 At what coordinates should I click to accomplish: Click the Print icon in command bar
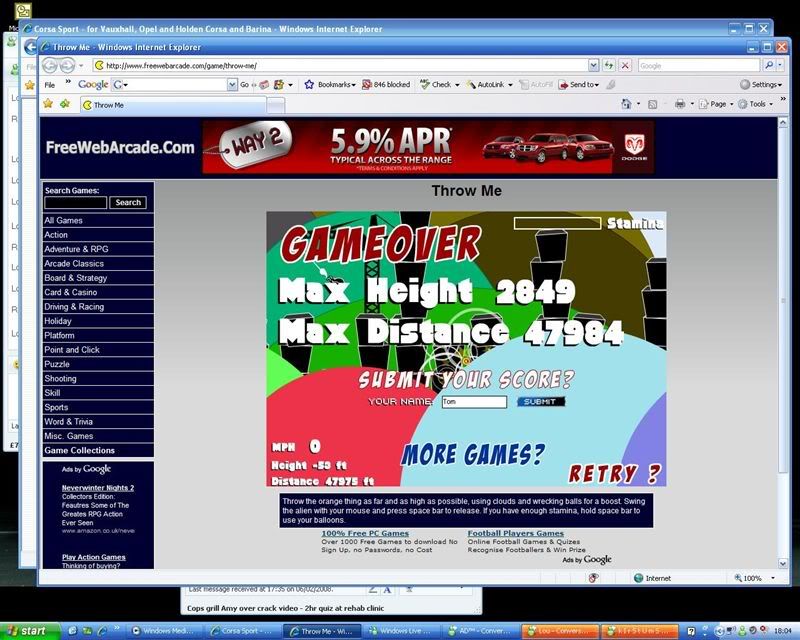(x=680, y=104)
